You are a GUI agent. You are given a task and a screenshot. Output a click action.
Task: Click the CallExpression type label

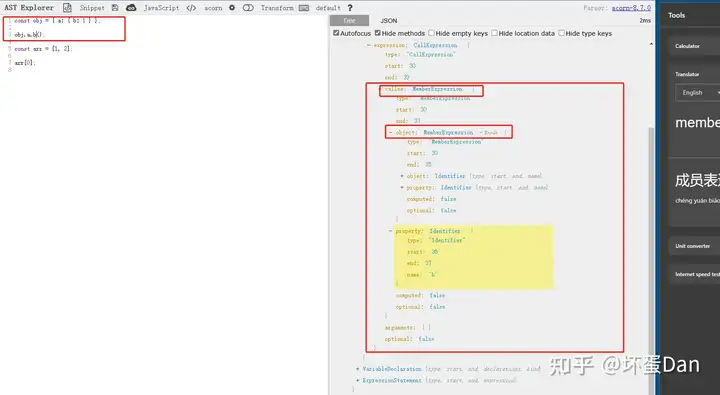tap(435, 45)
